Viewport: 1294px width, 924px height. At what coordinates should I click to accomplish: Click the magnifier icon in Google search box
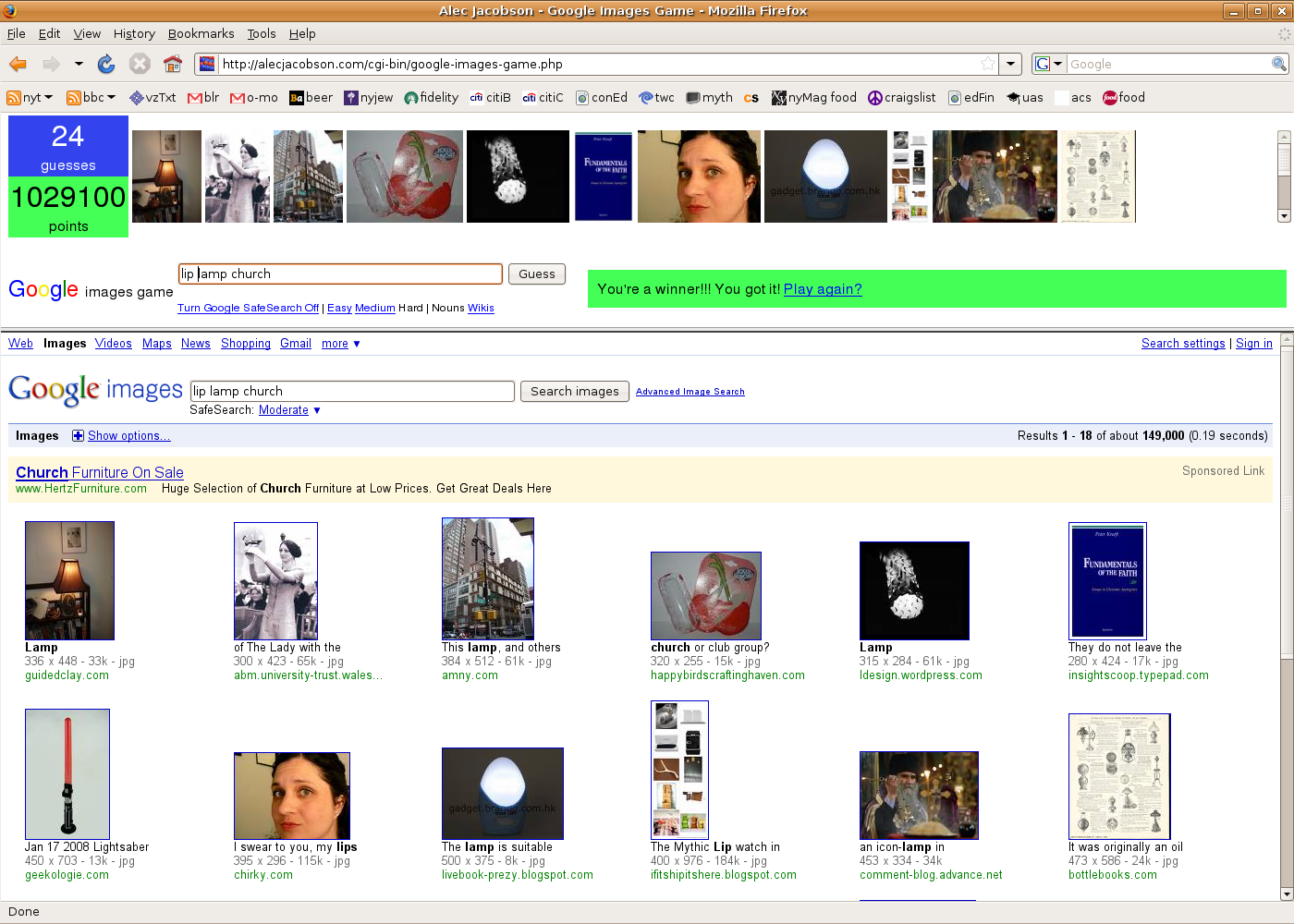click(1279, 64)
